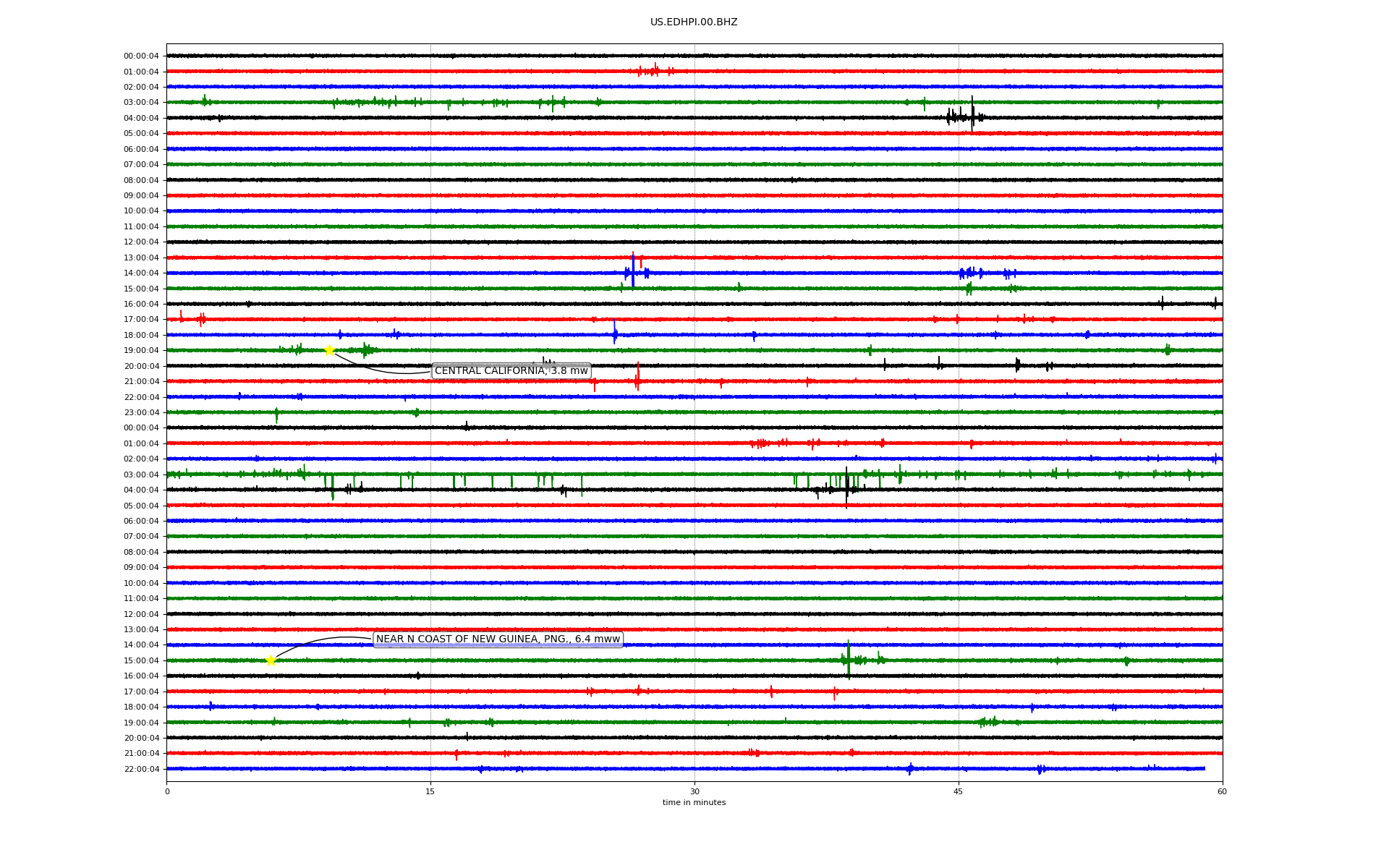Image resolution: width=1389 pixels, height=868 pixels.
Task: Click the x-axis tick label 45
Action: (x=959, y=791)
